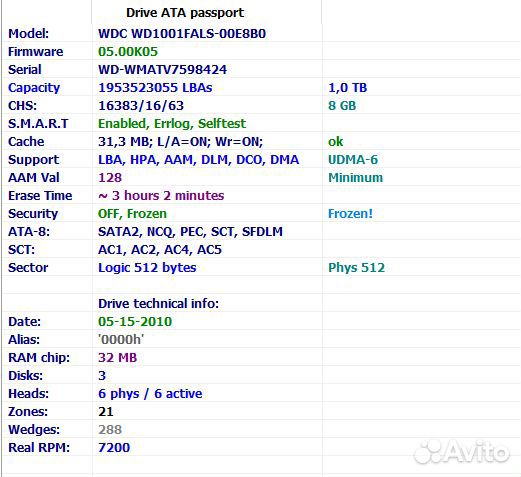Select AAM value 128
This screenshot has width=521, height=477.
click(x=110, y=178)
